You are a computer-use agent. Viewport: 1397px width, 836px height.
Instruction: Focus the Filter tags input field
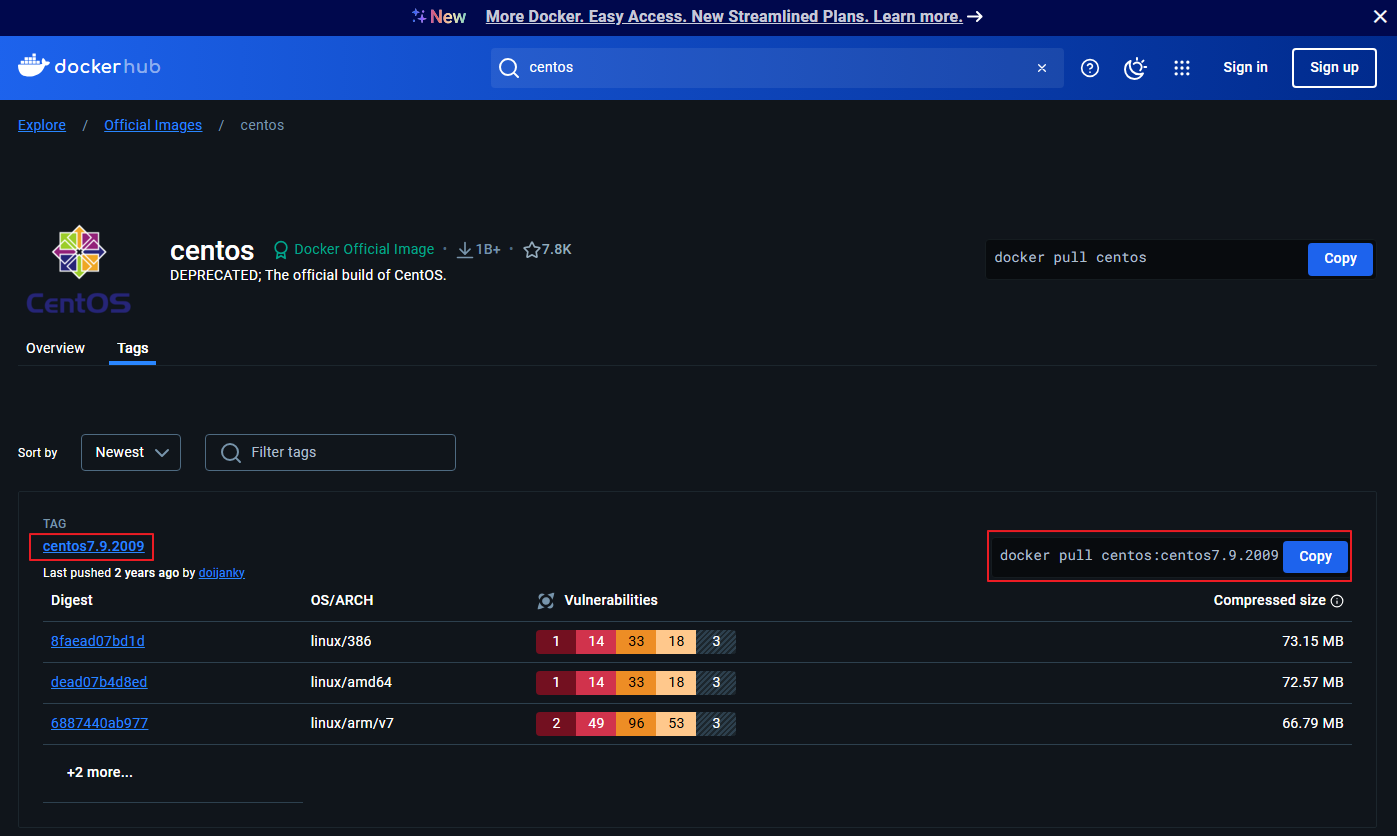click(330, 452)
